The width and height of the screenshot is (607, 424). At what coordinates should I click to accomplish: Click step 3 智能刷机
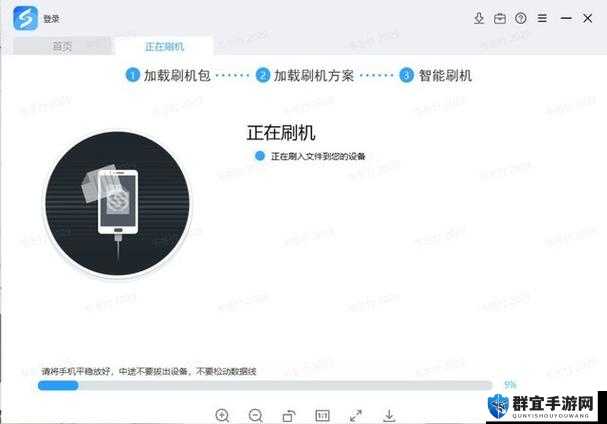coord(436,75)
